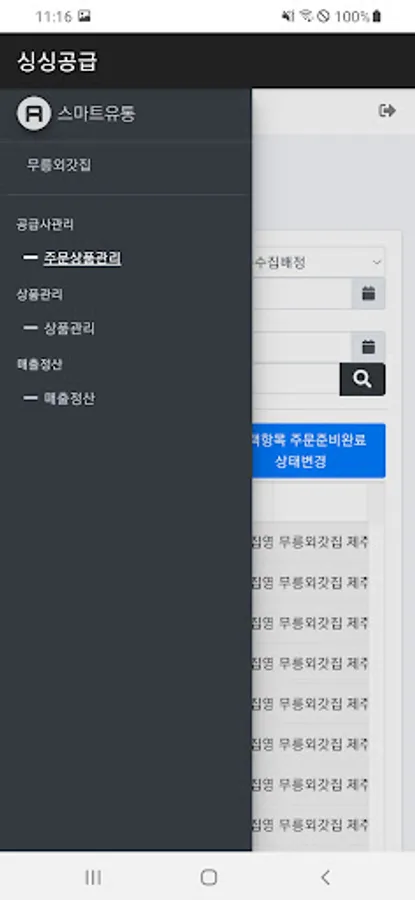Screen dimensions: 415x900
Task: Tap the 싱싱공급 app title
Action: (57, 61)
